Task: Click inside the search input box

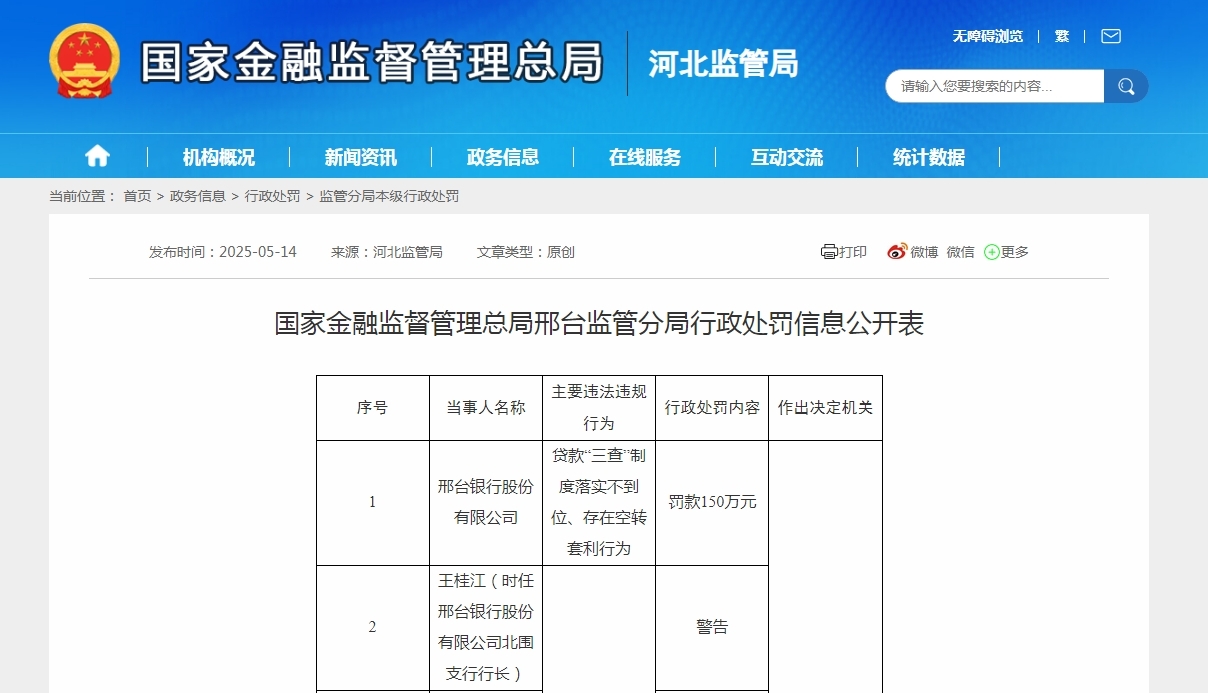Action: click(x=990, y=86)
